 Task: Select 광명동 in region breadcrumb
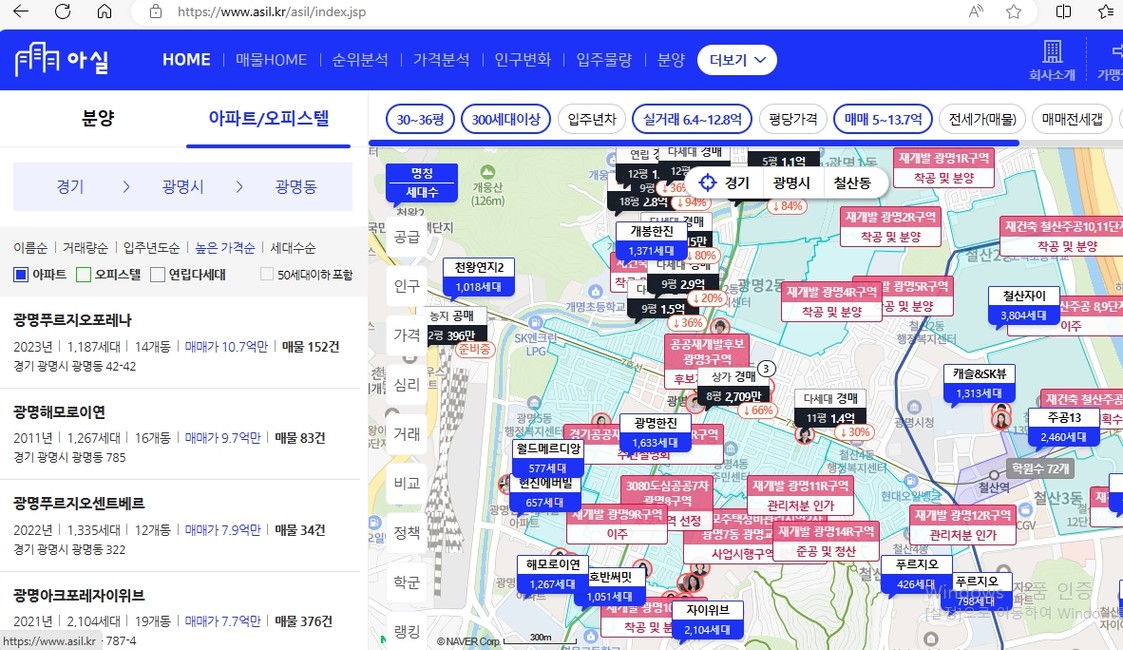[x=296, y=187]
